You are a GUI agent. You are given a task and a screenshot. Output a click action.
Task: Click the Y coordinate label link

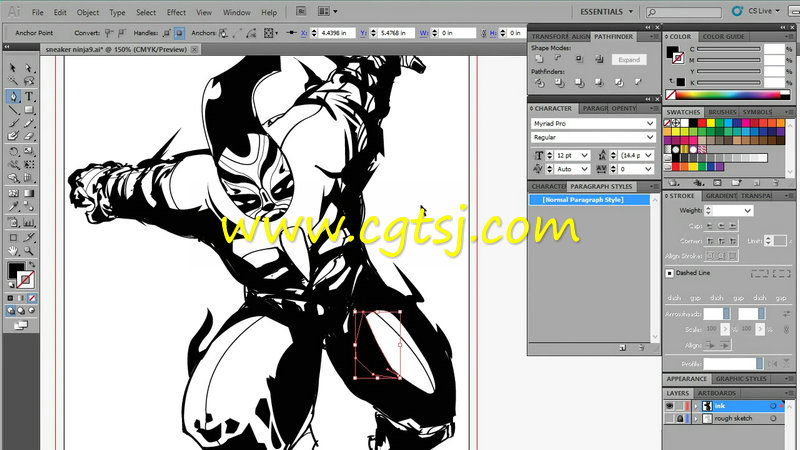click(363, 33)
